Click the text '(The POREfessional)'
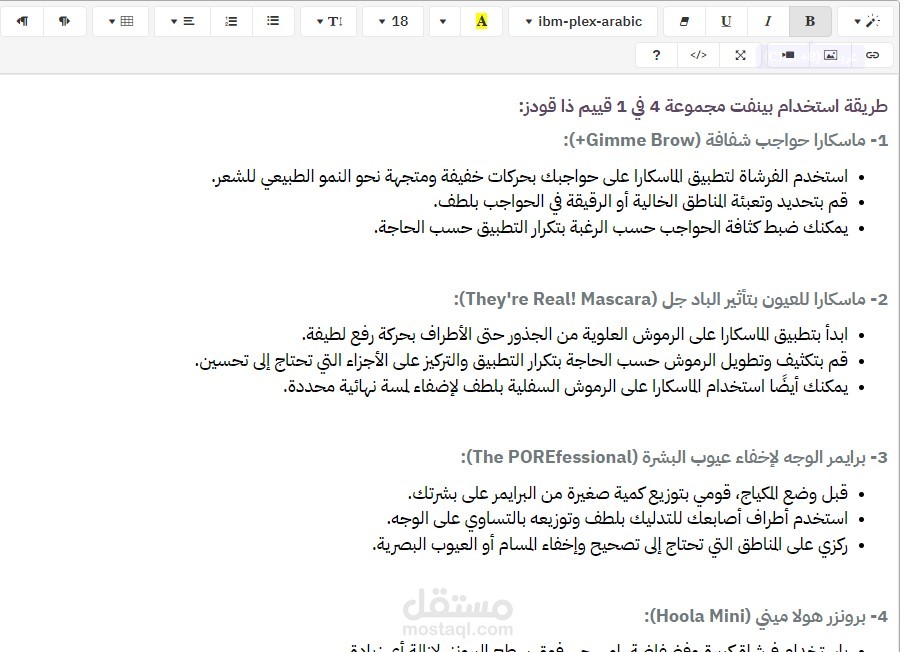The image size is (916, 652). [552, 457]
